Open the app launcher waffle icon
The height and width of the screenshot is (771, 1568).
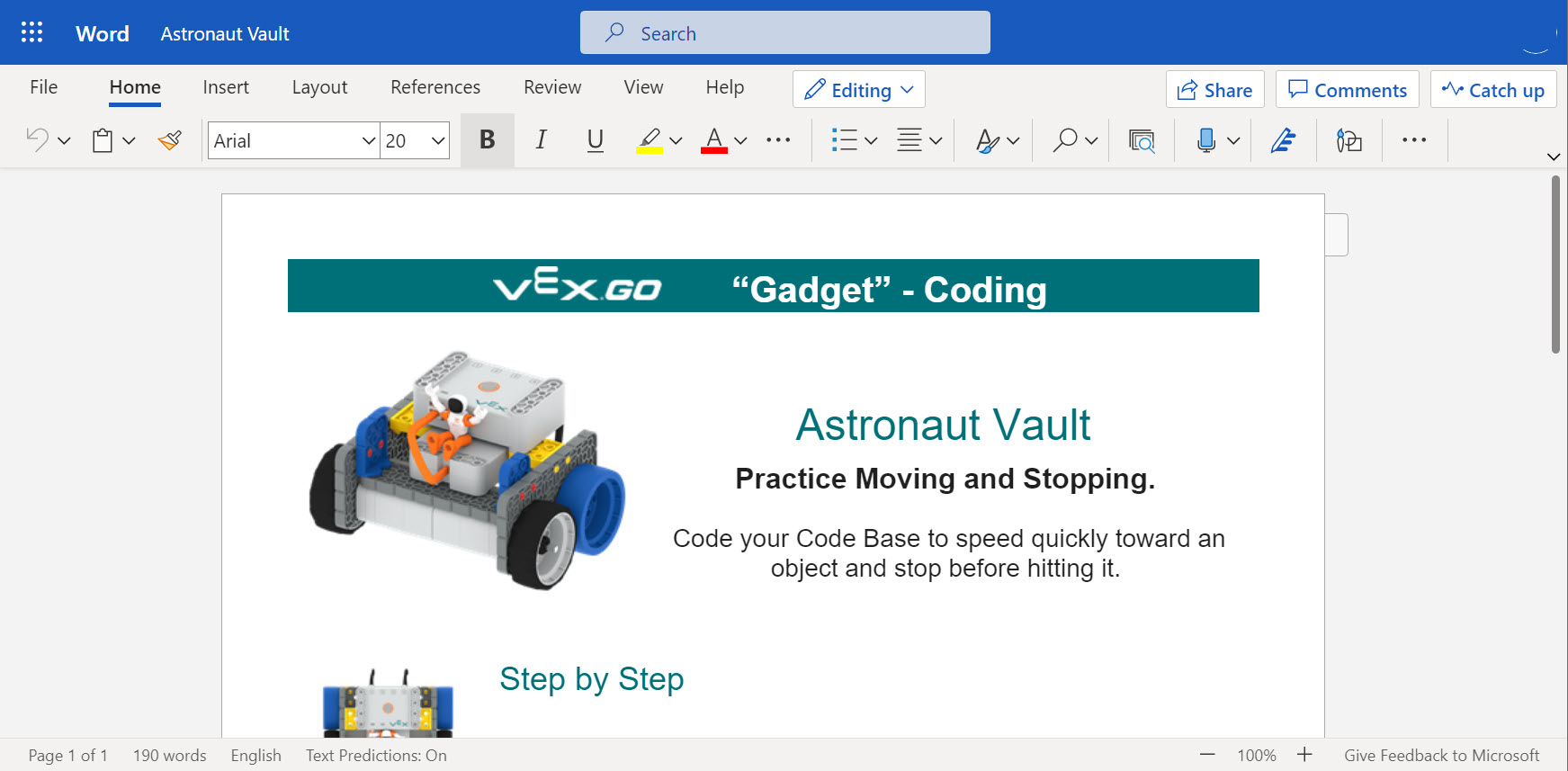(32, 33)
